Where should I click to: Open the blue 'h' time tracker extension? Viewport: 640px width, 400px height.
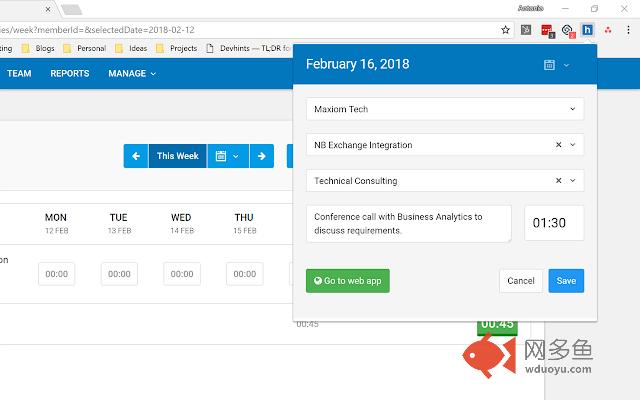click(587, 30)
